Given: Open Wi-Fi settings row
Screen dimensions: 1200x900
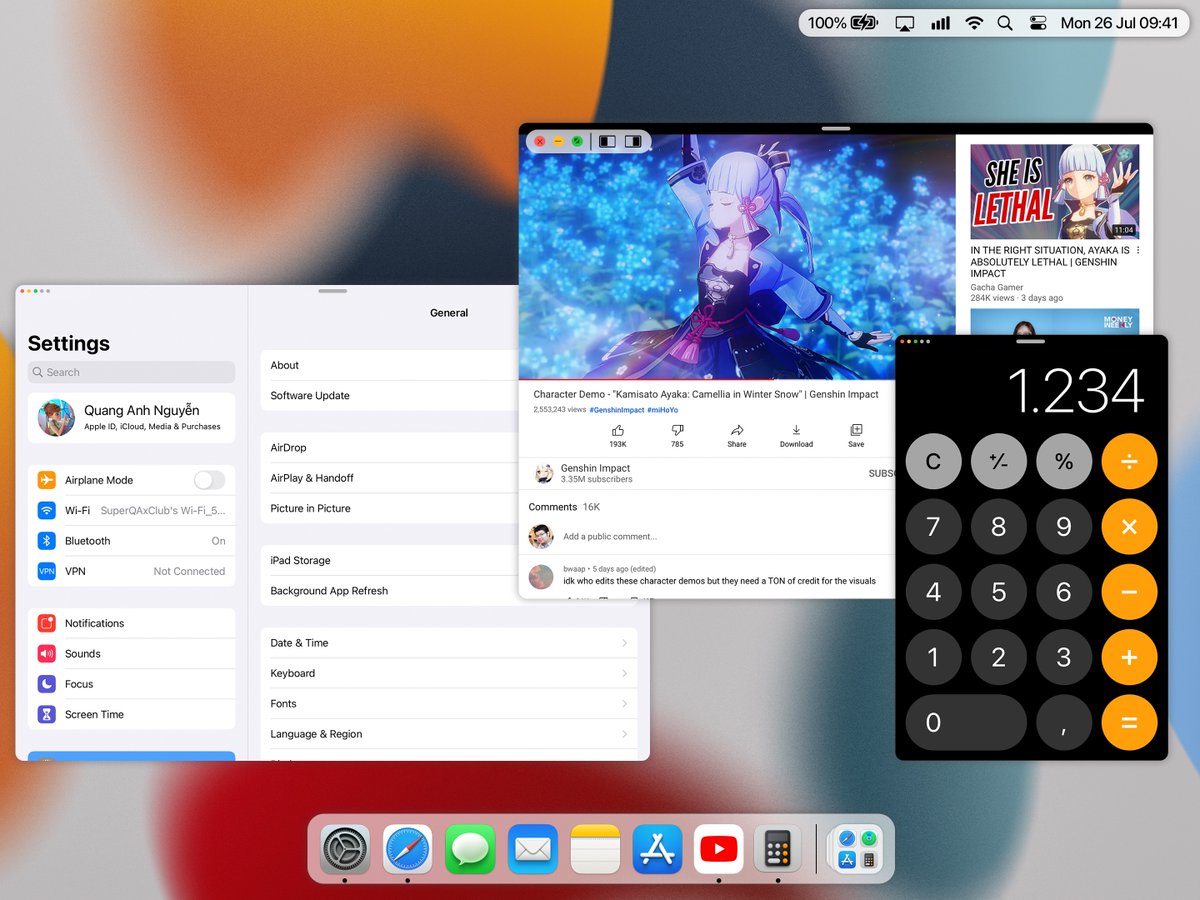Looking at the screenshot, I should pyautogui.click(x=132, y=510).
